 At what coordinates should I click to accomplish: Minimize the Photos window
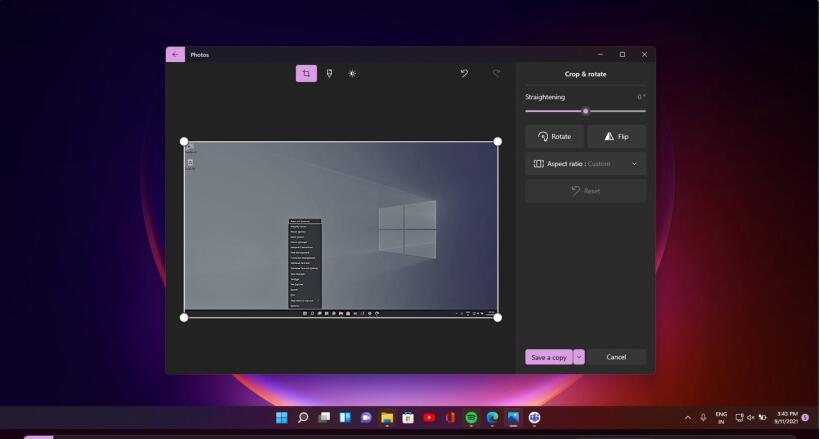600,54
